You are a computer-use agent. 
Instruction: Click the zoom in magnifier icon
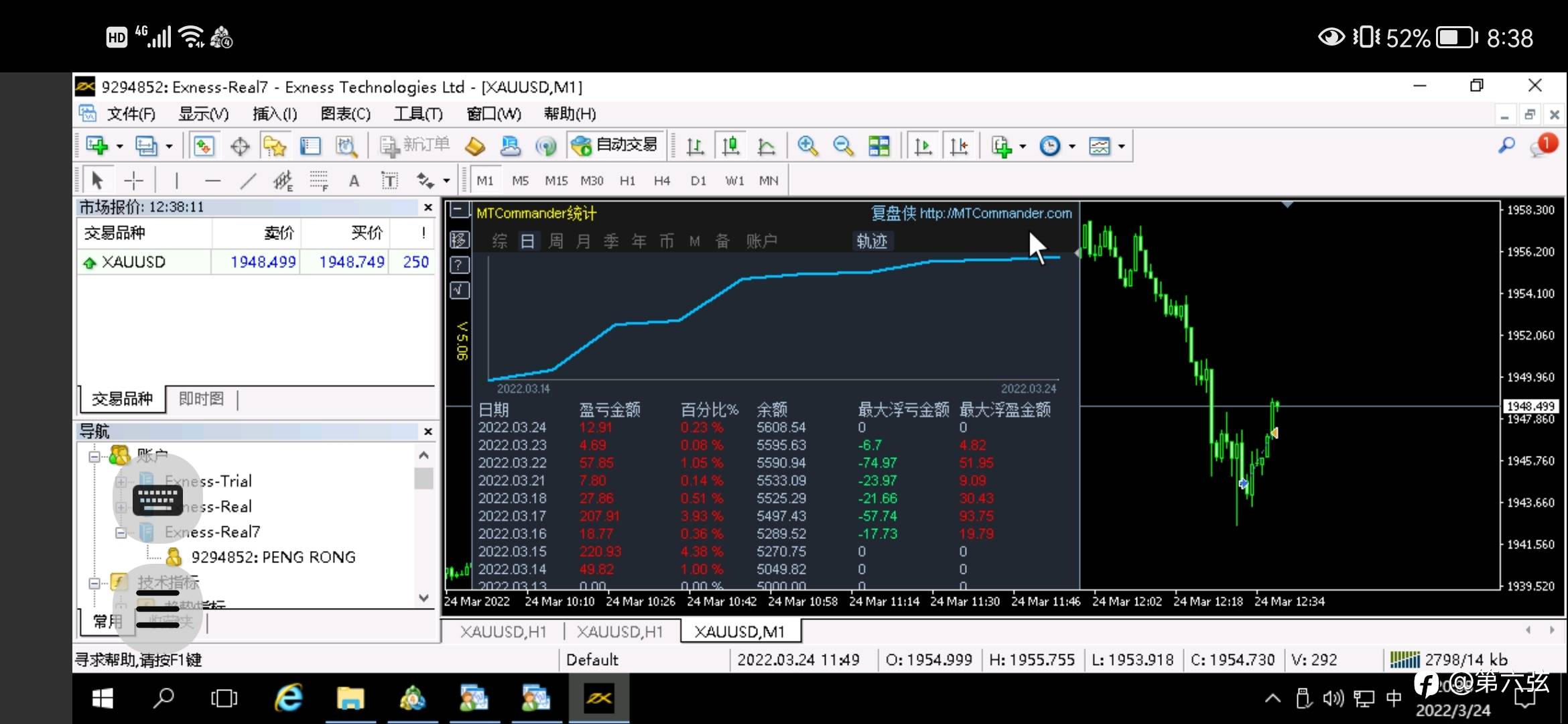[x=807, y=145]
